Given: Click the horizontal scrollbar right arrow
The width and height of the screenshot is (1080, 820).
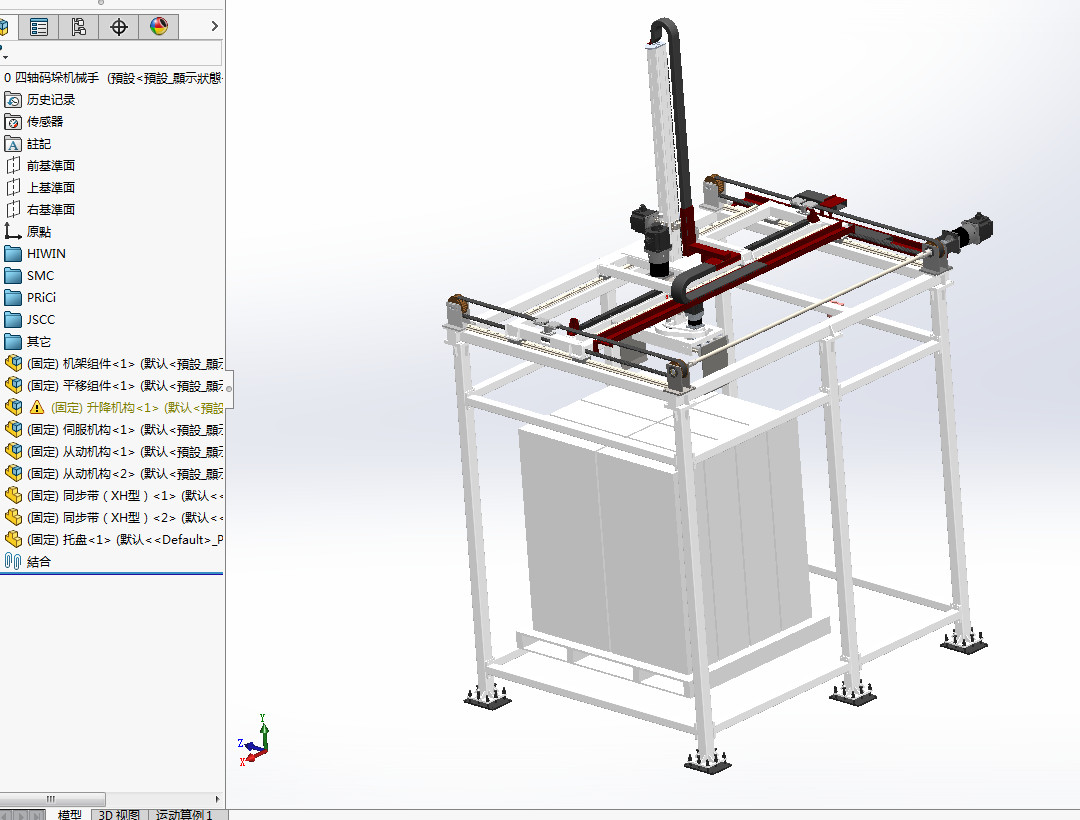Looking at the screenshot, I should (x=218, y=799).
